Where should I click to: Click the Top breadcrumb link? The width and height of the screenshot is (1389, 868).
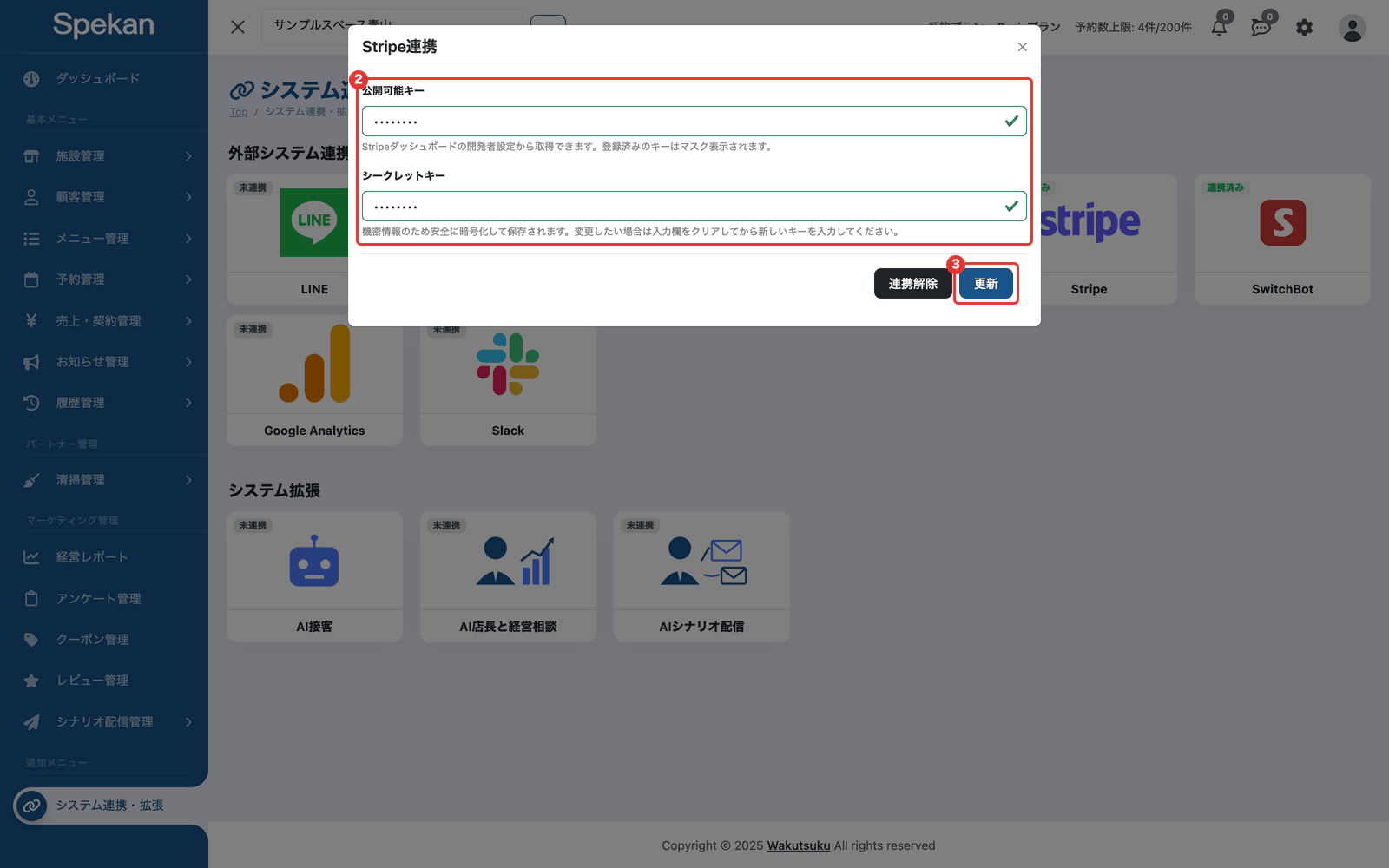pos(239,112)
